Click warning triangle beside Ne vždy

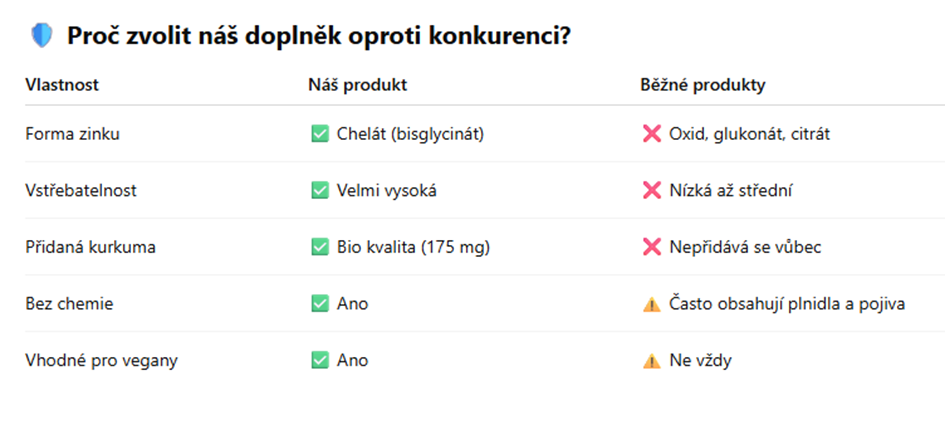(x=651, y=361)
